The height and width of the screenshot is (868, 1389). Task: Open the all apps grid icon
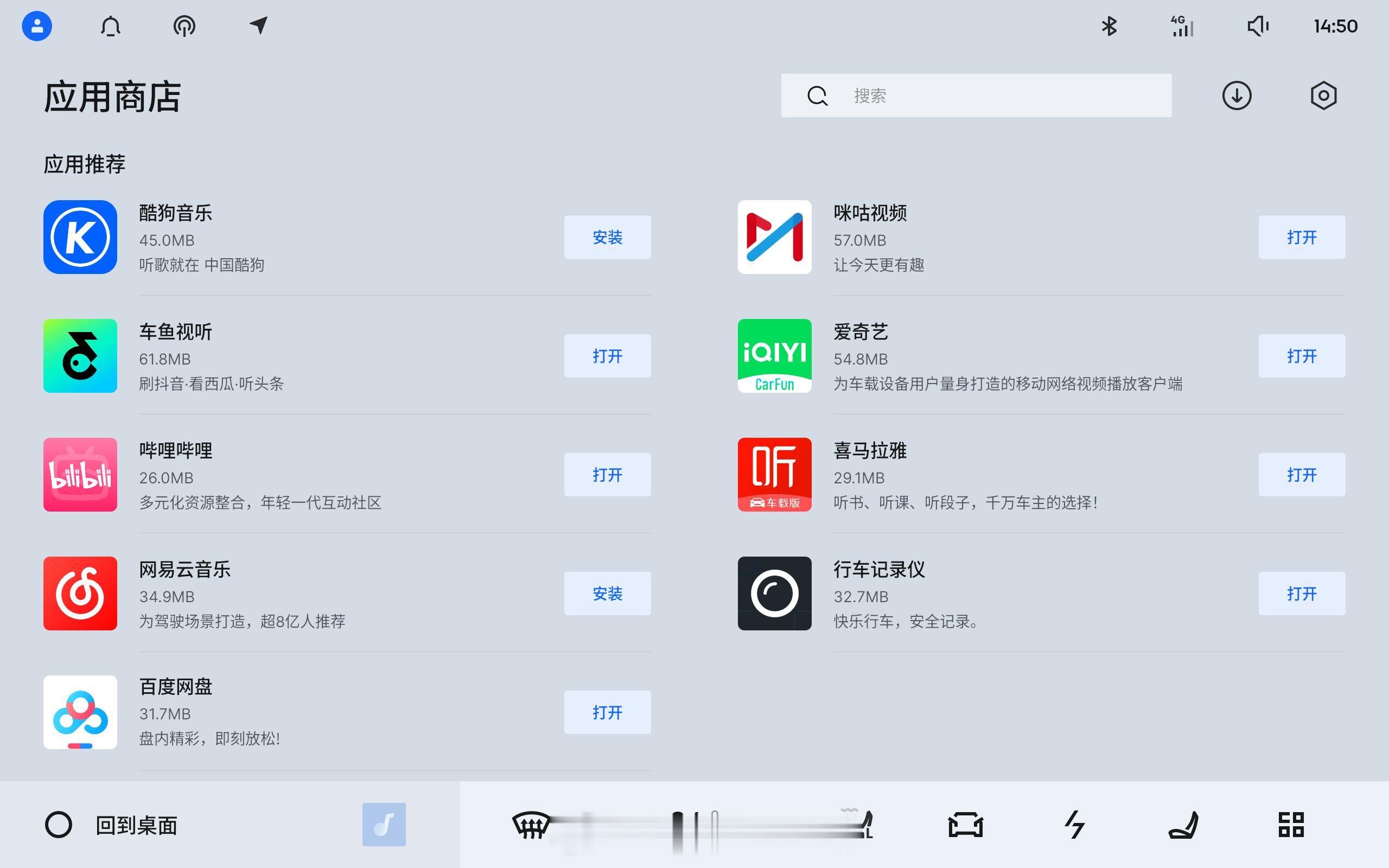(1291, 825)
